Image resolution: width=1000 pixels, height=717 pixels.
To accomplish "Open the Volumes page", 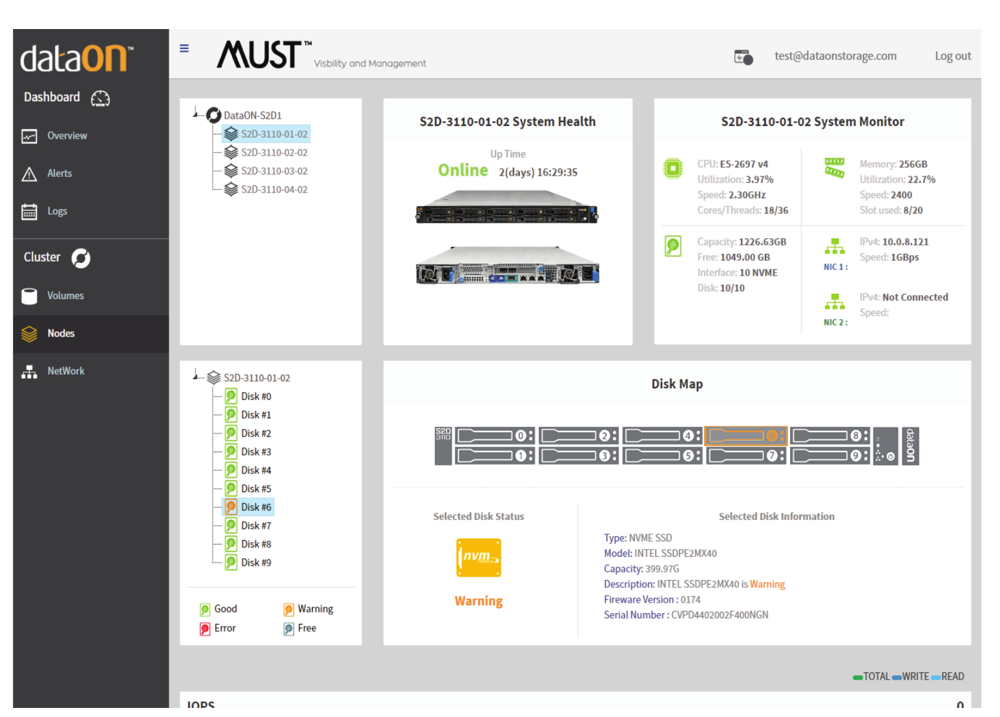I will coord(65,296).
